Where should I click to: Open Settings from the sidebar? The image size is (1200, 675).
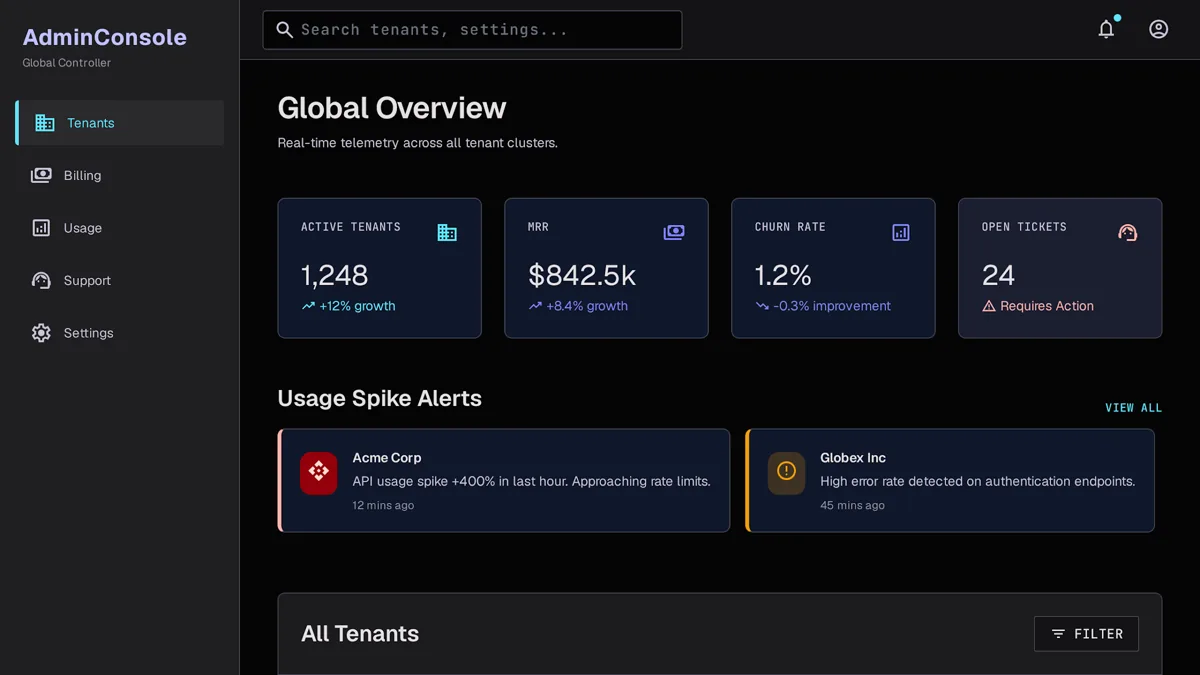click(x=119, y=333)
